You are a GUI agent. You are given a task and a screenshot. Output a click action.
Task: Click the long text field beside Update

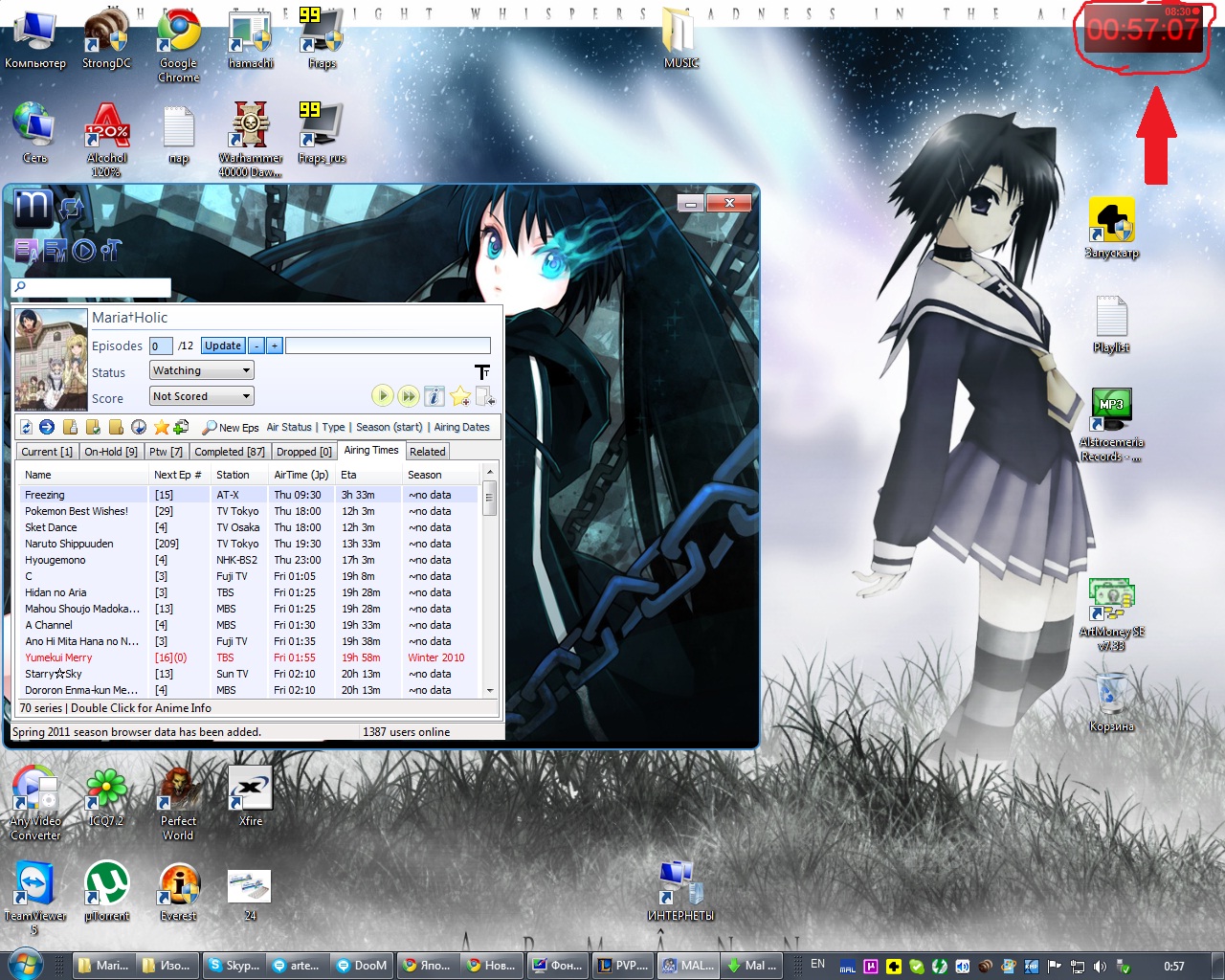pyautogui.click(x=388, y=345)
